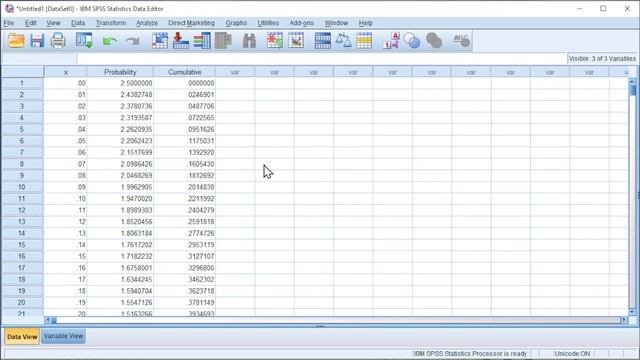Viewport: 640px width, 360px height.
Task: Select the Probability column header
Action: (120, 72)
